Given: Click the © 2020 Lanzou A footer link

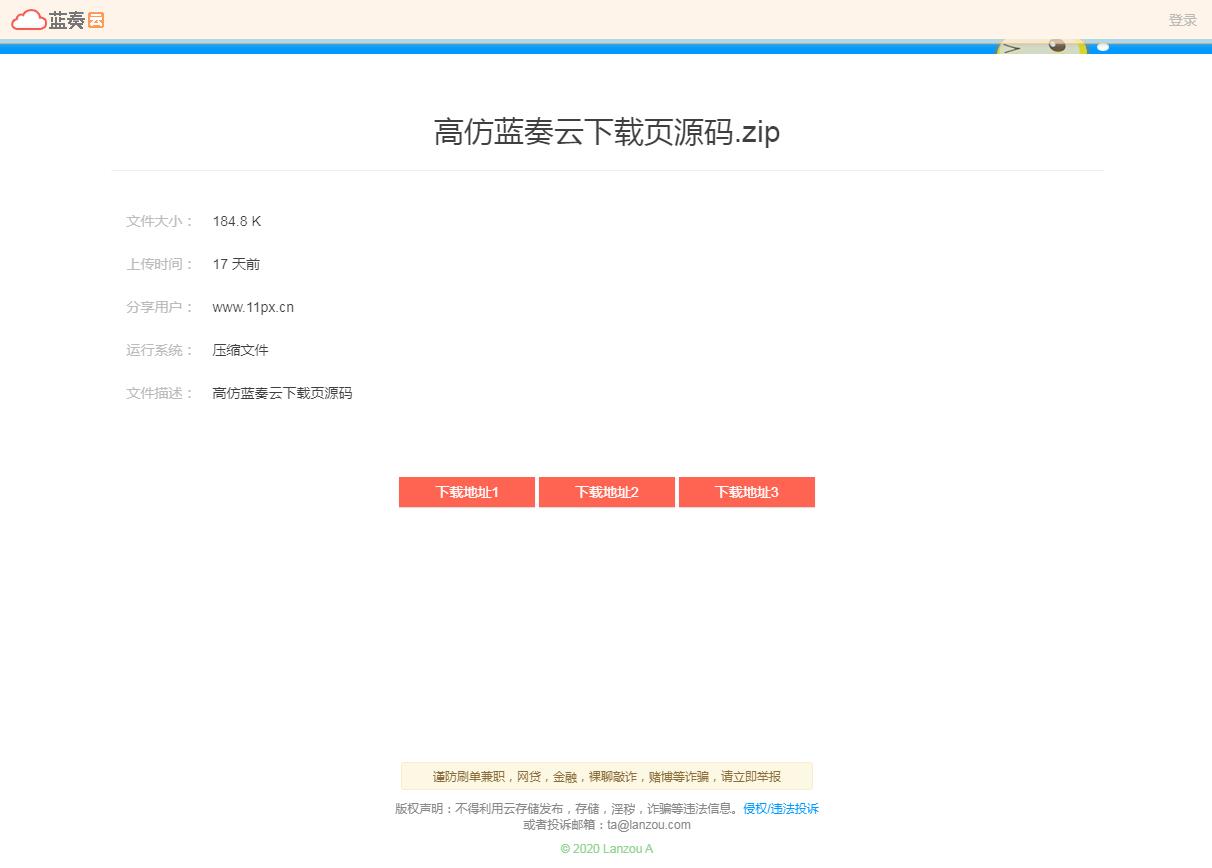Looking at the screenshot, I should click(606, 848).
